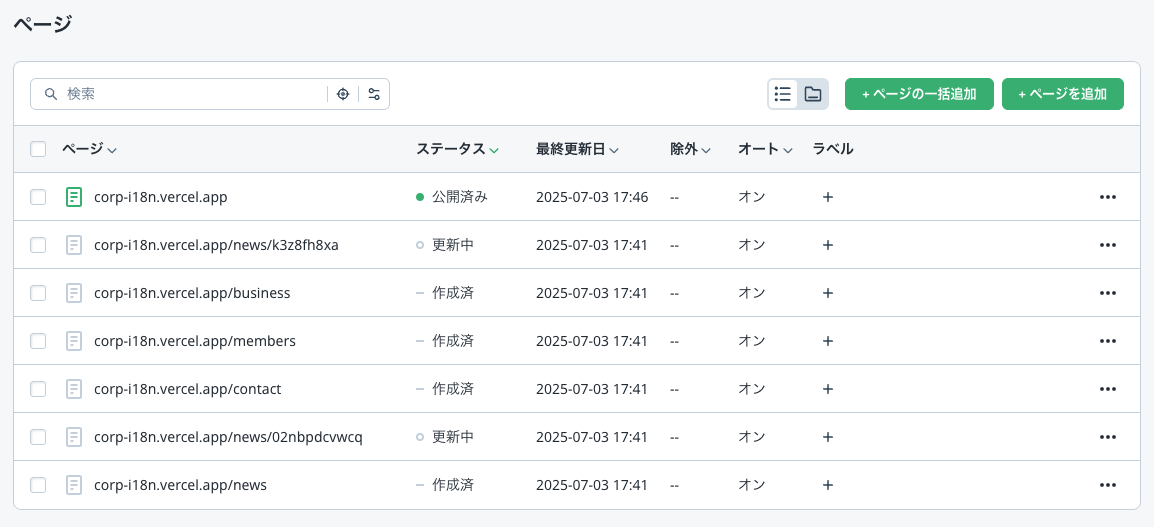The image size is (1154, 527).
Task: Open the three-dot menu for corp-i18n.vercel.app/contact
Action: (1107, 389)
